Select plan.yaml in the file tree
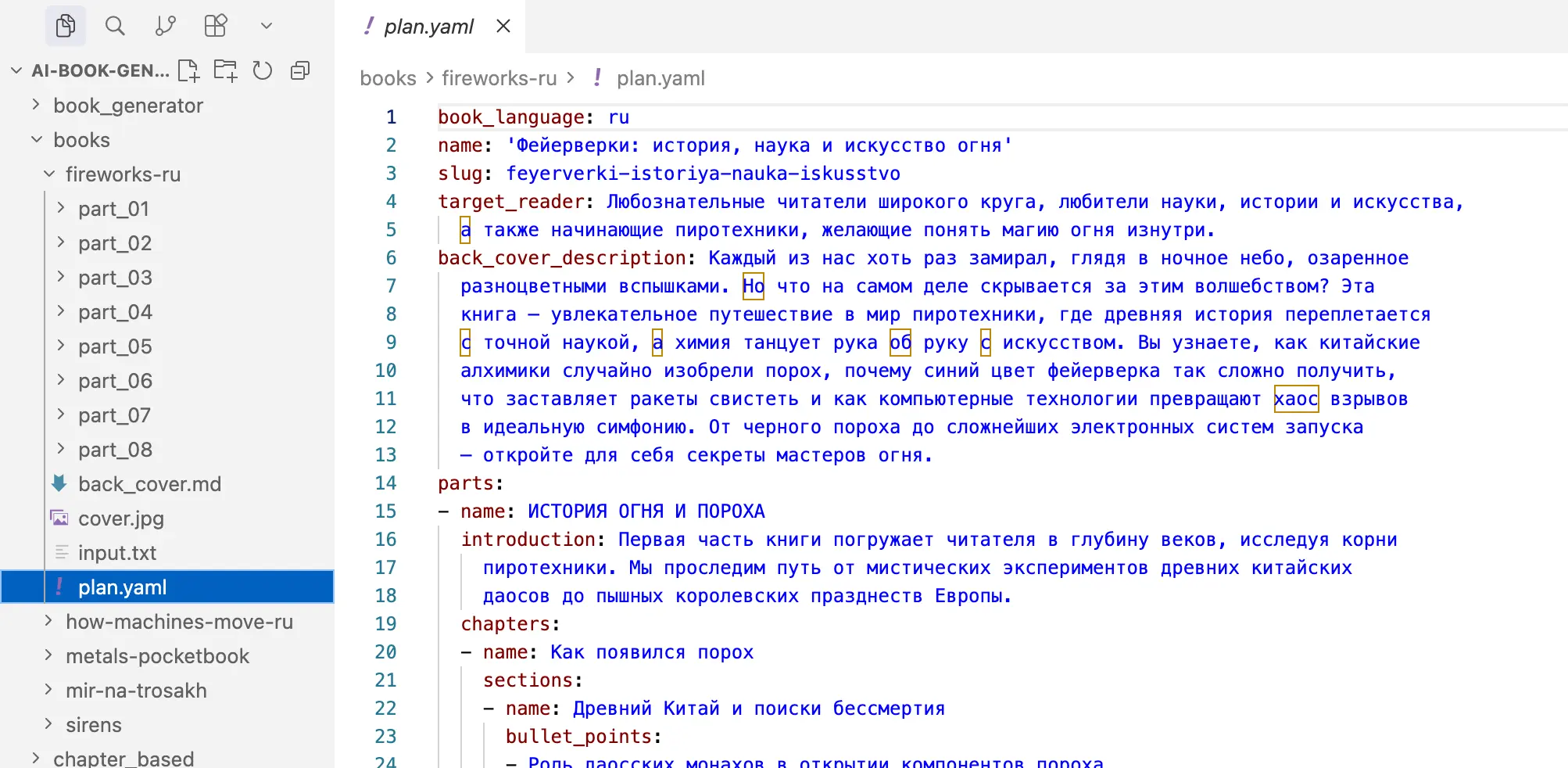This screenshot has width=1568, height=768. click(167, 587)
